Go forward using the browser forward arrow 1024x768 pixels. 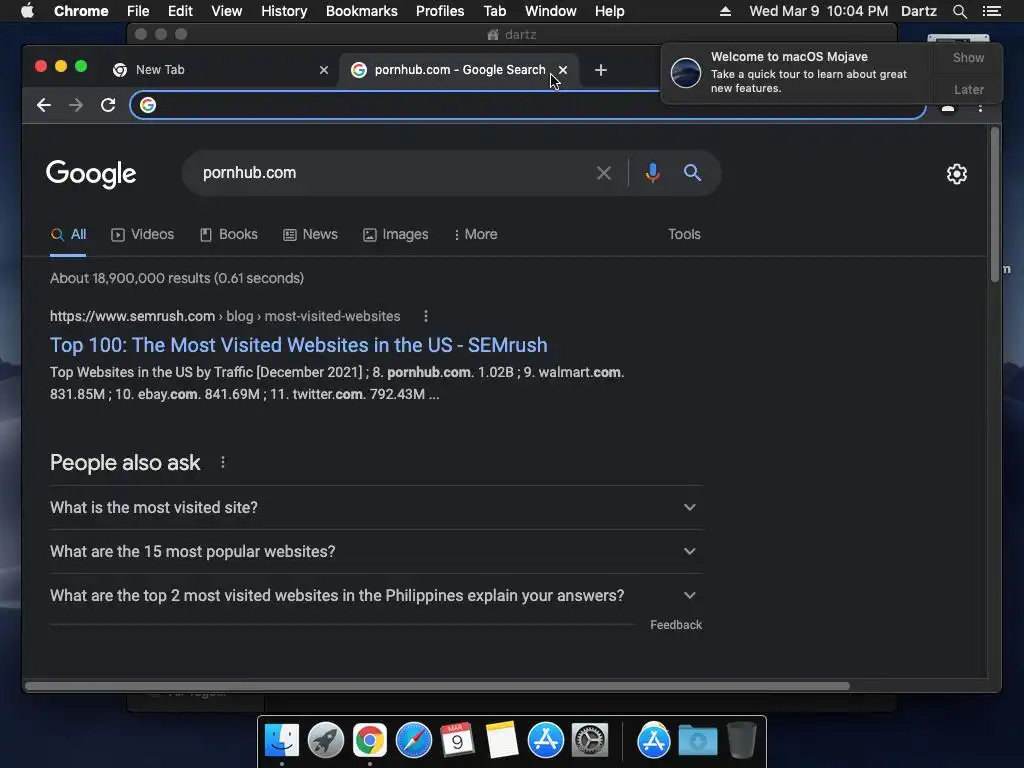[x=76, y=105]
